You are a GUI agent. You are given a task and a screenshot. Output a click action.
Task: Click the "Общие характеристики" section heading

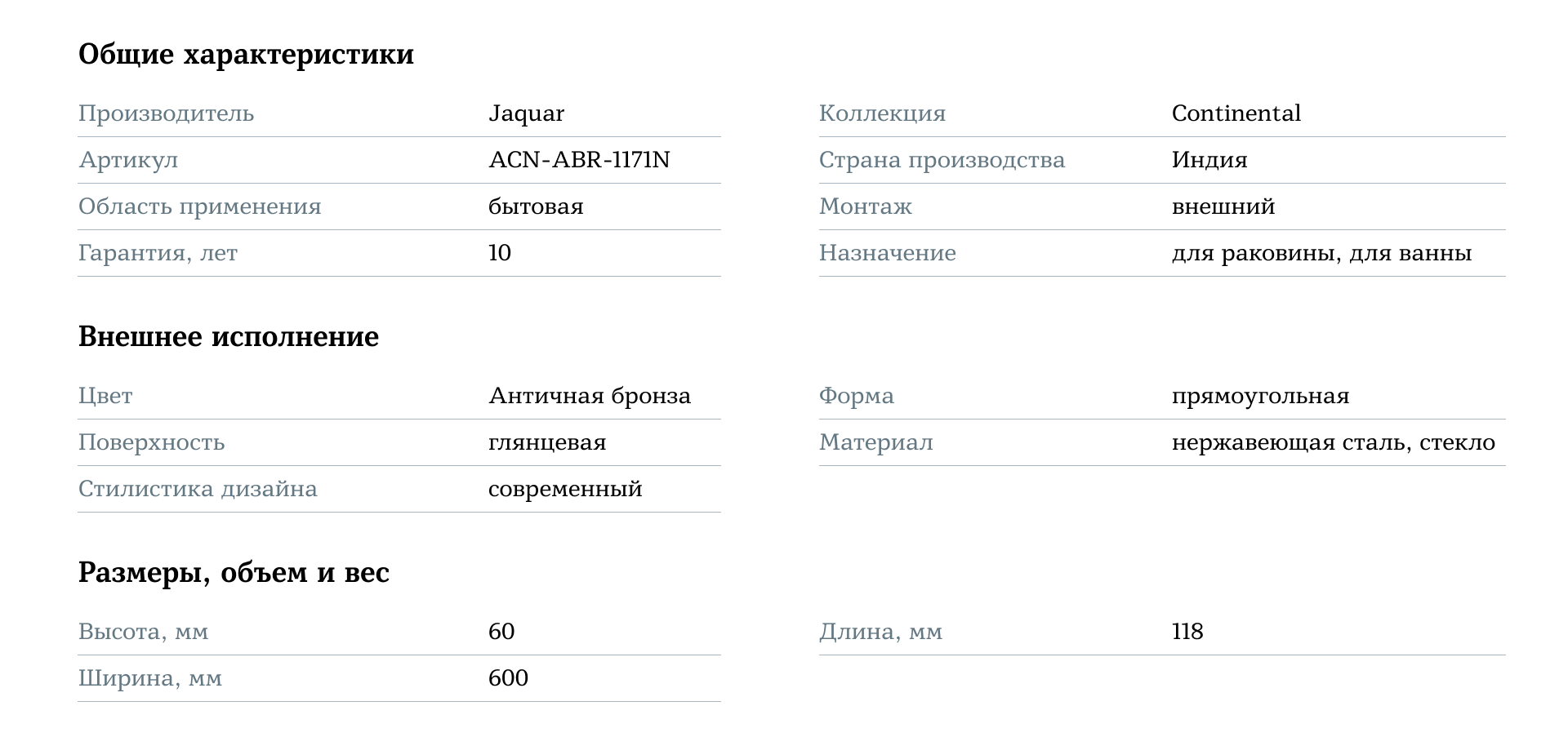[246, 55]
